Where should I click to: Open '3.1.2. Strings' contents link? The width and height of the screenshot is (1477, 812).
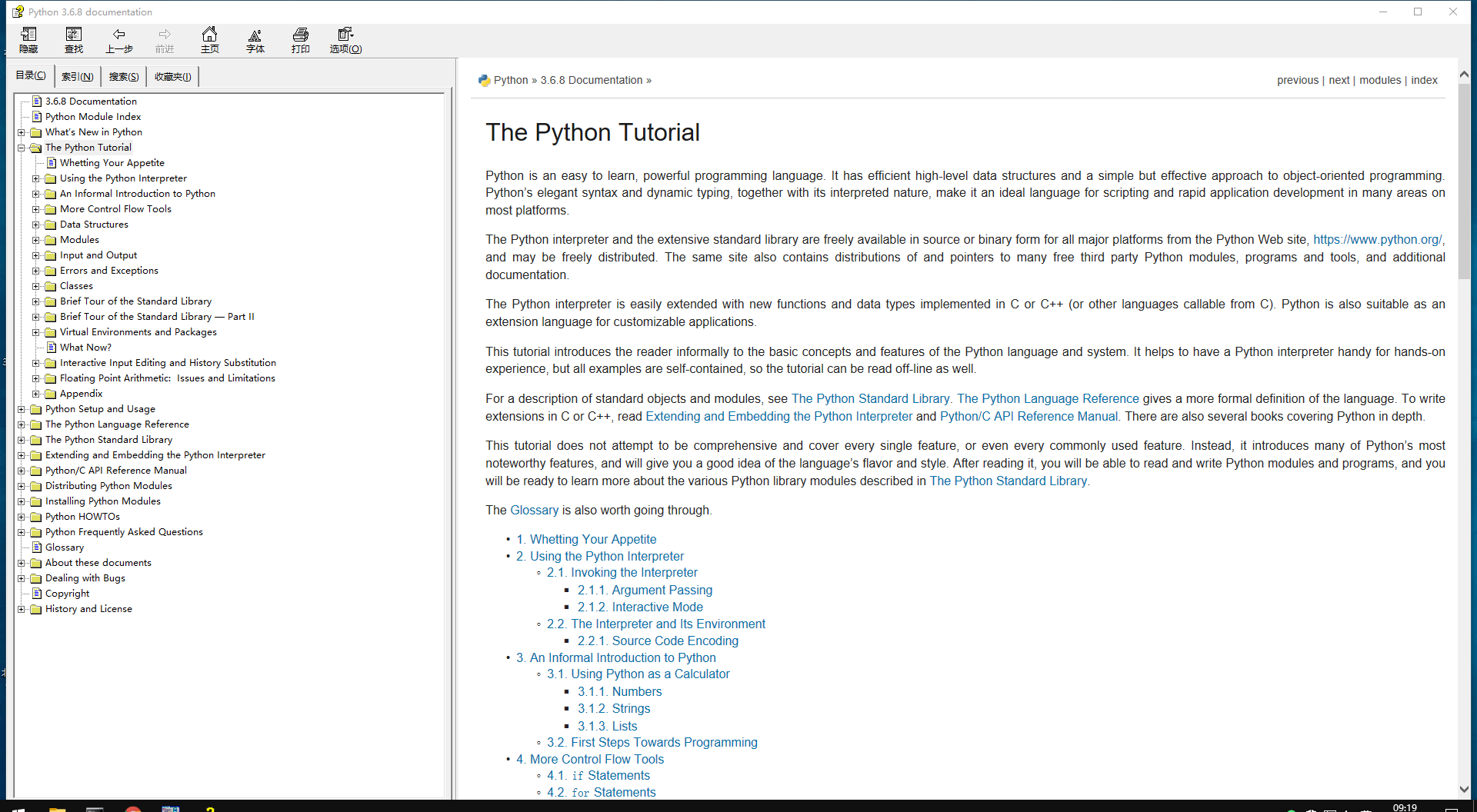click(614, 709)
